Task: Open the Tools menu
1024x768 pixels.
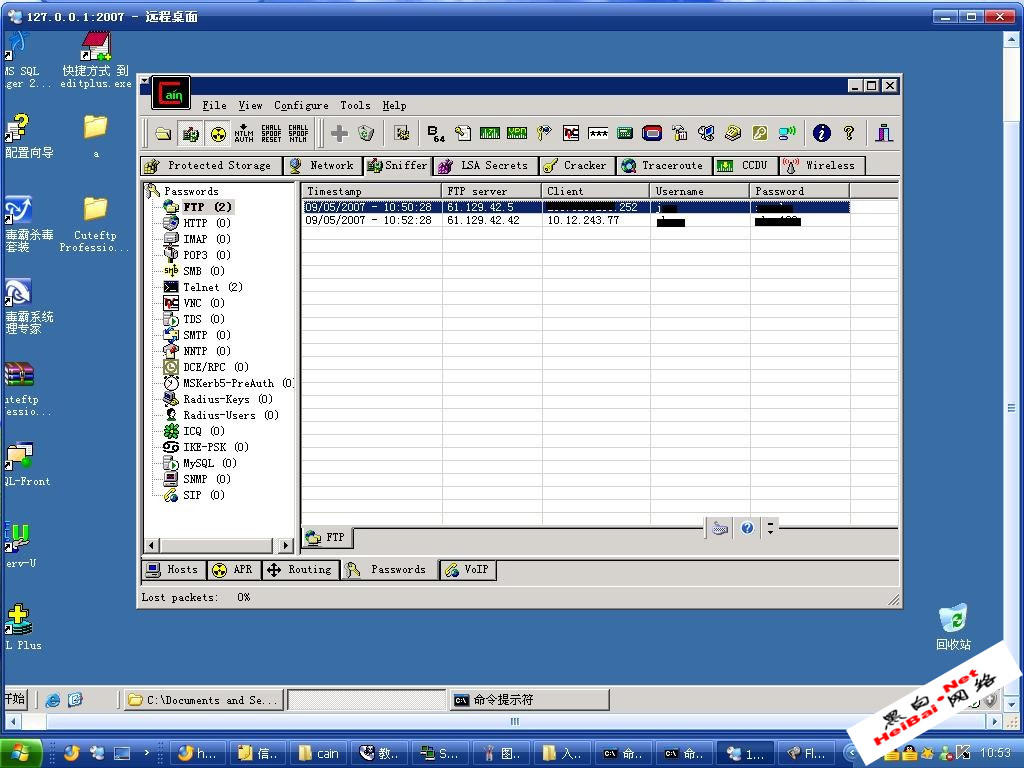Action: pos(355,106)
